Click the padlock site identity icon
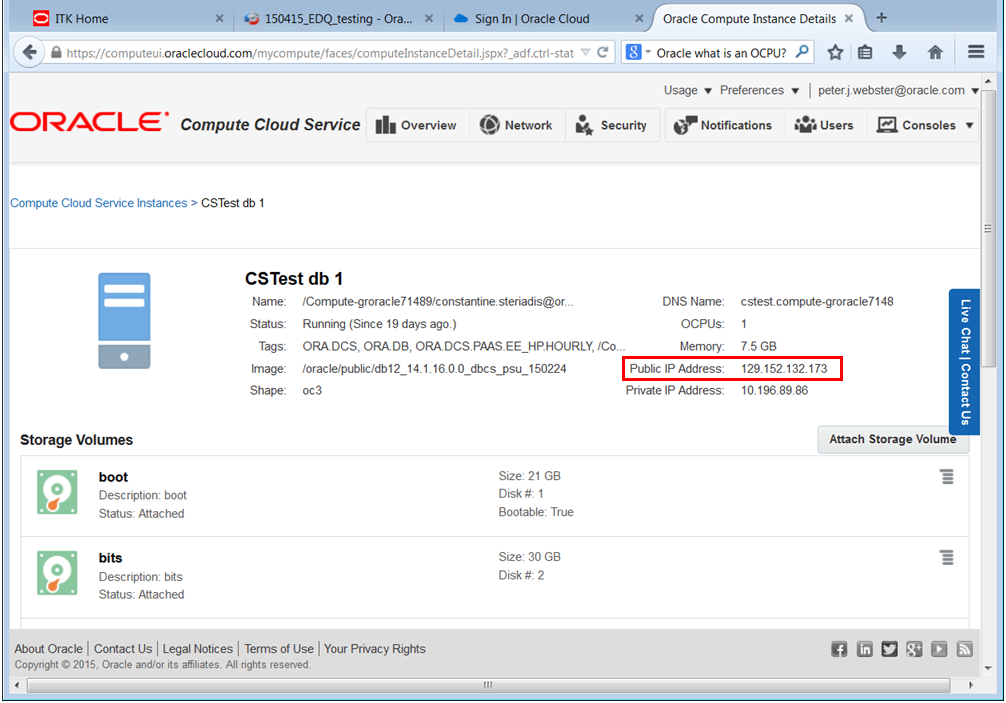The width and height of the screenshot is (1006, 703). (x=56, y=53)
